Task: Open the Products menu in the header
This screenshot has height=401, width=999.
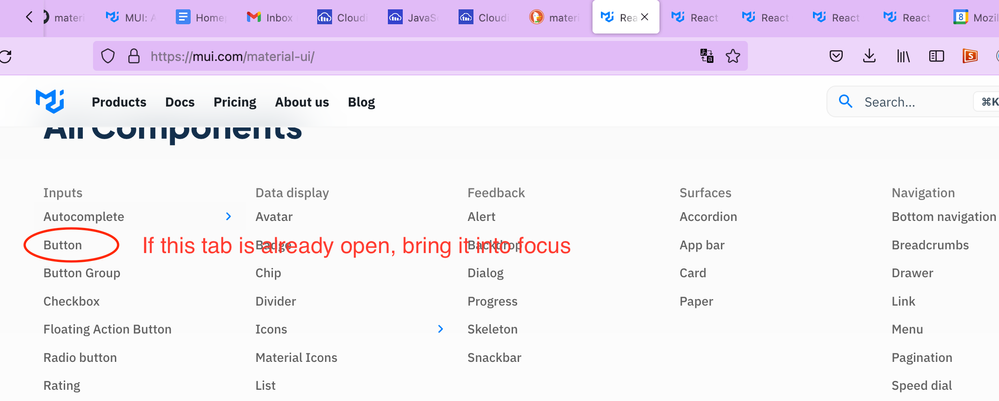Action: coord(119,102)
